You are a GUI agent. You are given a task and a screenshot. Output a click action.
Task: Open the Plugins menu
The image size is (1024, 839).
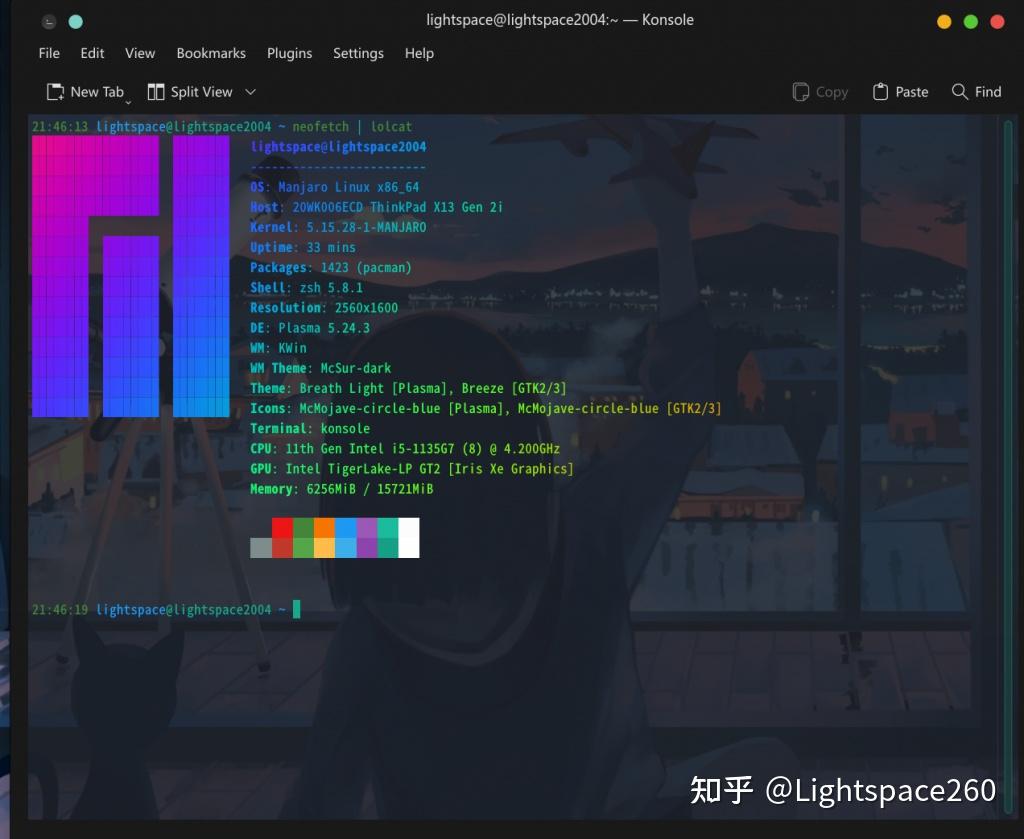pos(289,53)
